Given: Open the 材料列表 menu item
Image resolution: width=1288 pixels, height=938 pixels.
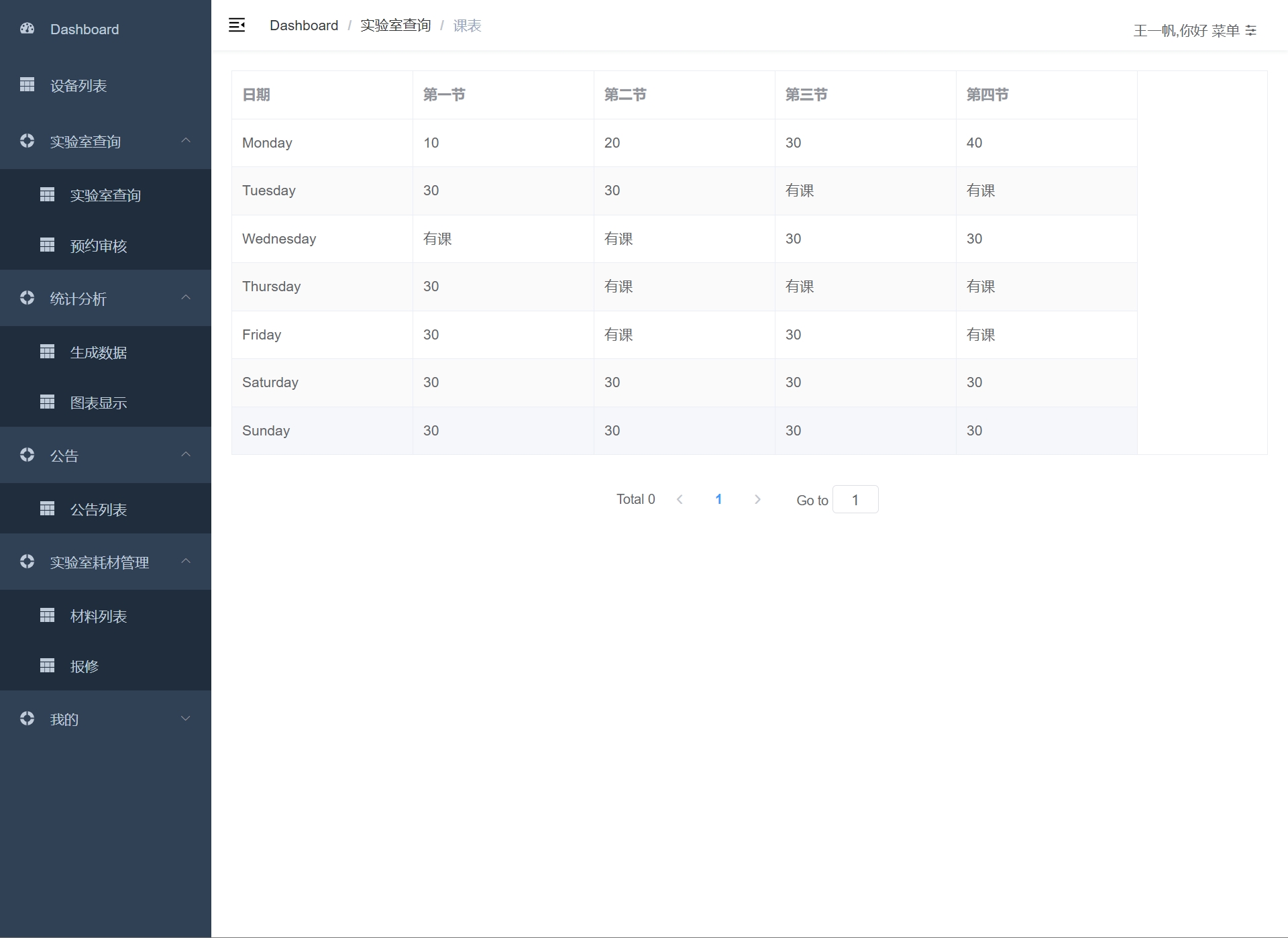Looking at the screenshot, I should pos(98,616).
